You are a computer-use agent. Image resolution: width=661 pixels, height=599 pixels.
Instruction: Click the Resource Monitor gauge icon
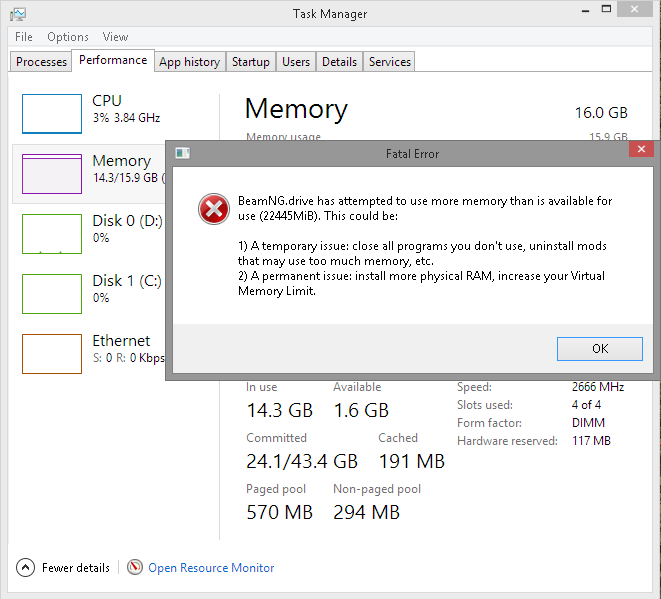pyautogui.click(x=134, y=567)
